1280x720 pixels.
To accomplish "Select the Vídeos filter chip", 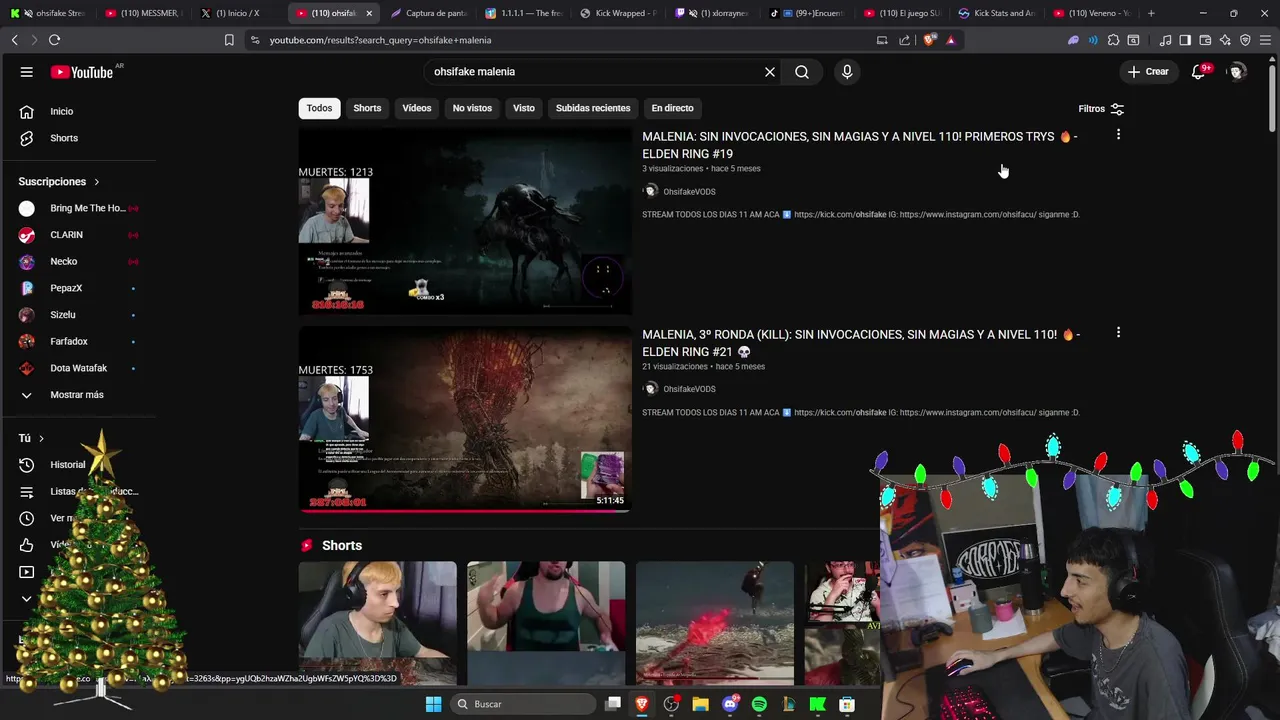I will (x=417, y=108).
